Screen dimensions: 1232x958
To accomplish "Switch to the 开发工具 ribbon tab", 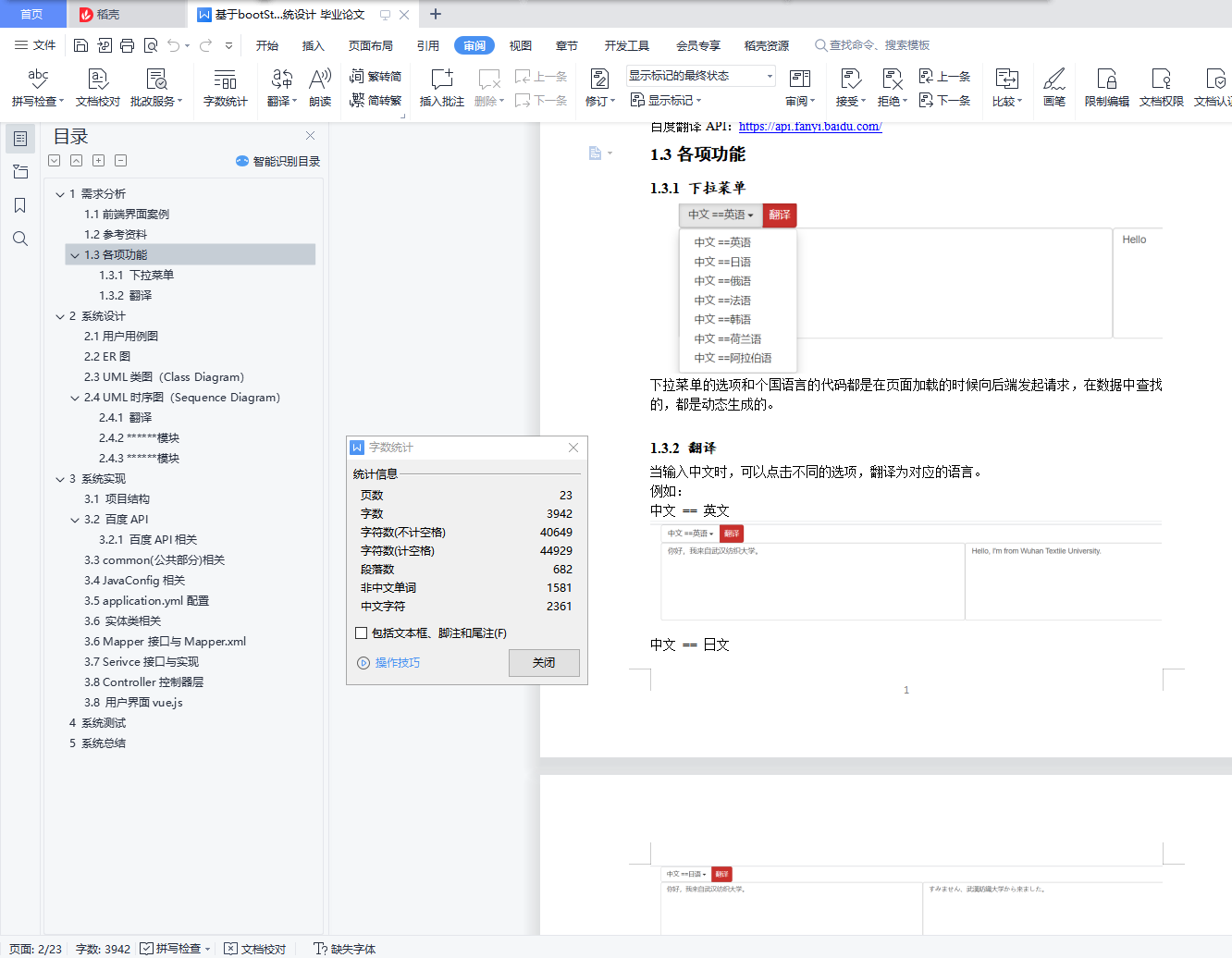I will click(627, 45).
